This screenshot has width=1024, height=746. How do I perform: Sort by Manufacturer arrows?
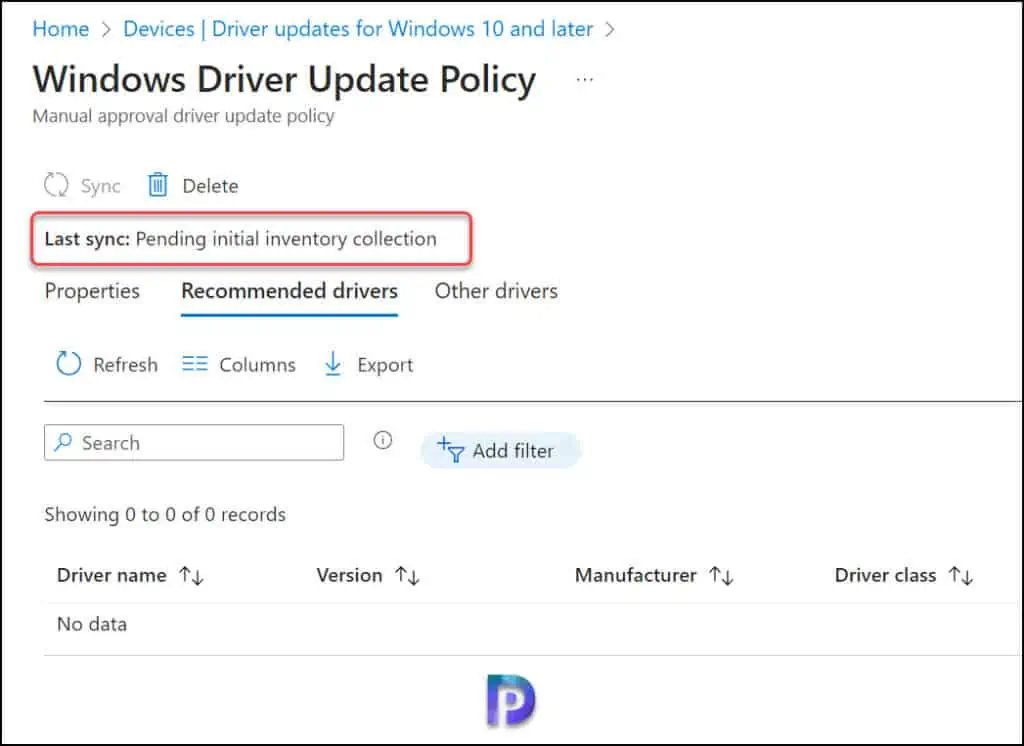click(722, 576)
